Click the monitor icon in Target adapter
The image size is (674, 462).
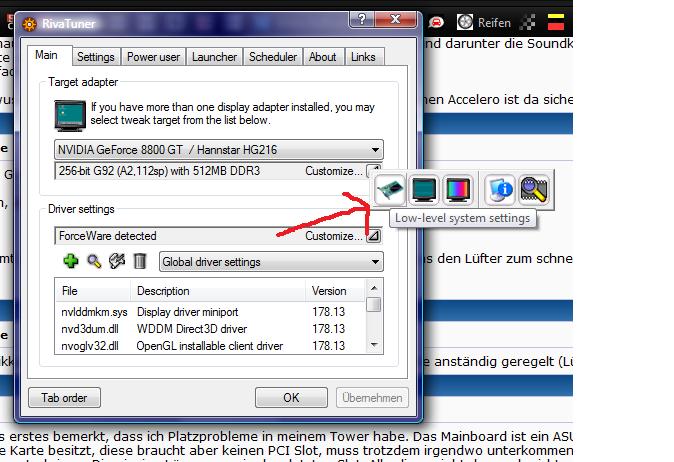pyautogui.click(x=70, y=115)
